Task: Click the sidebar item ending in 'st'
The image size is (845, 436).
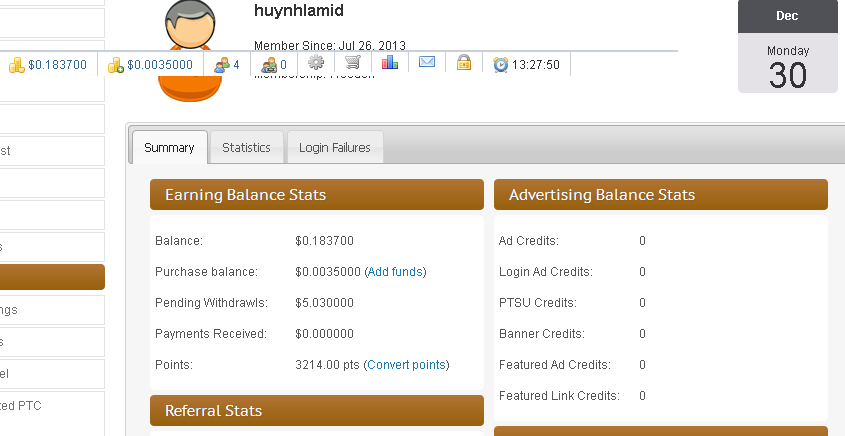Action: pyautogui.click(x=52, y=151)
